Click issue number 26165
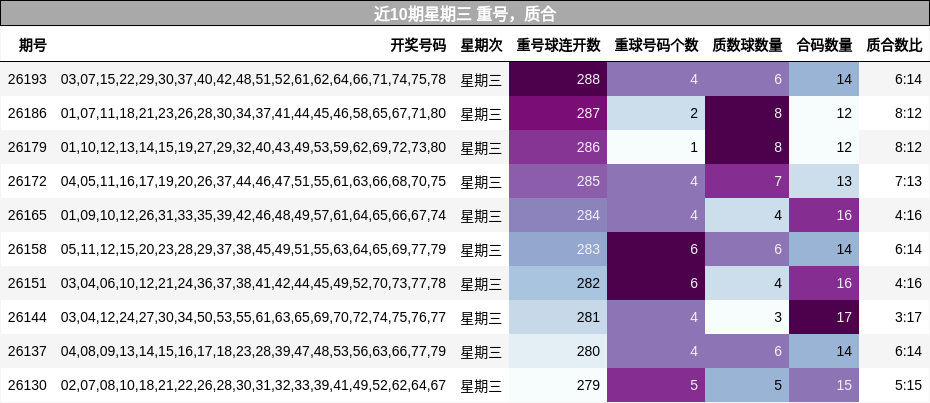The image size is (930, 403). [27, 215]
